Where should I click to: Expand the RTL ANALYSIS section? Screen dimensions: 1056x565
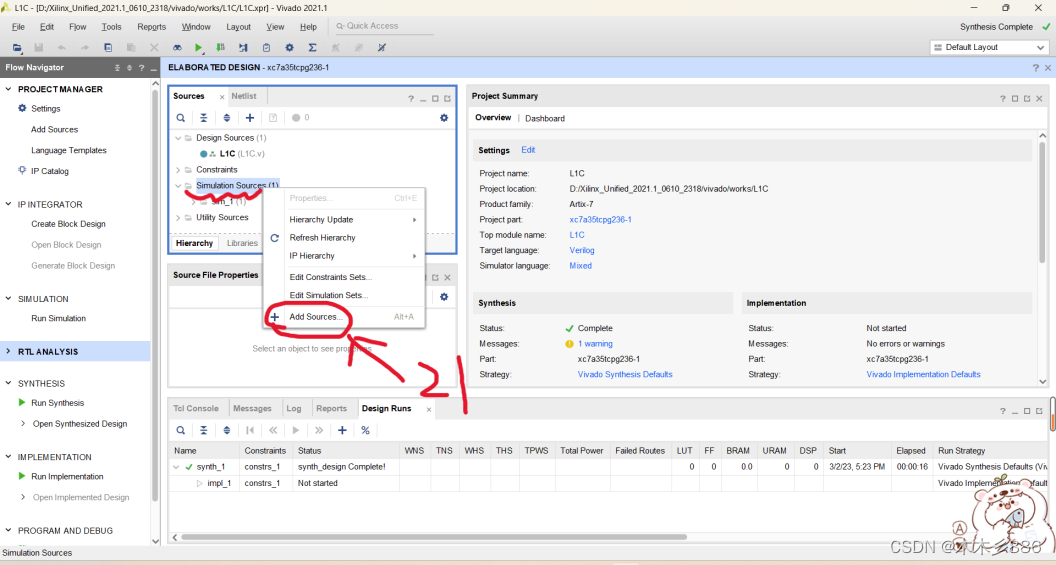click(x=9, y=352)
